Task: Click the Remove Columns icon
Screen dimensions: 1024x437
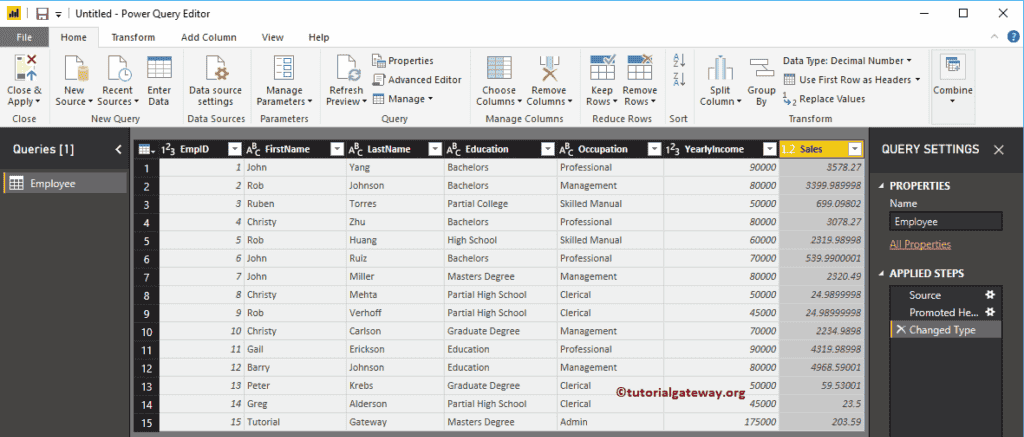Action: [549, 69]
